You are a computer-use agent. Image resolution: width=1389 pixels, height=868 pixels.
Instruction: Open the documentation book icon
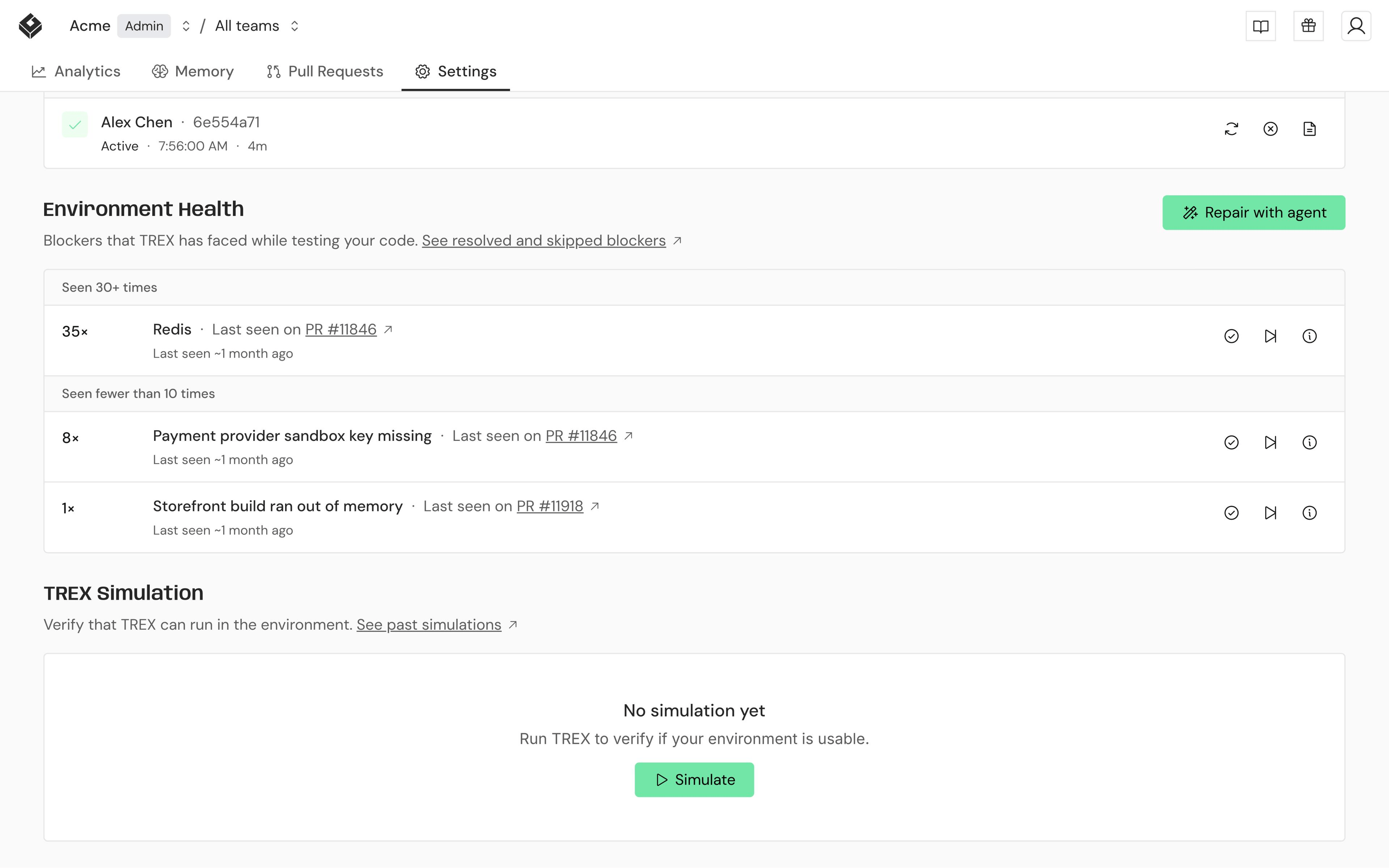1261,26
